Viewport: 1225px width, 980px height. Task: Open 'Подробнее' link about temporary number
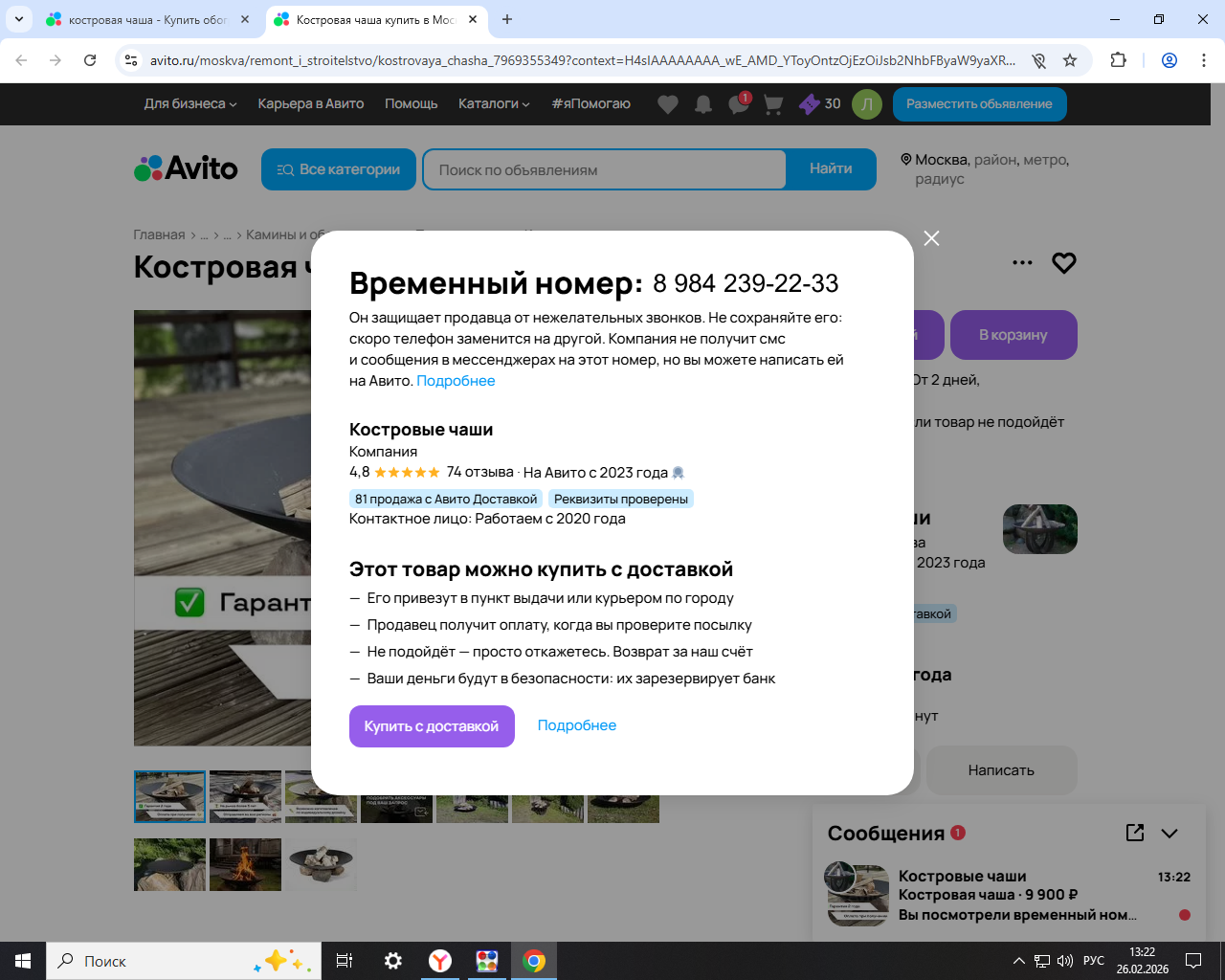click(457, 381)
